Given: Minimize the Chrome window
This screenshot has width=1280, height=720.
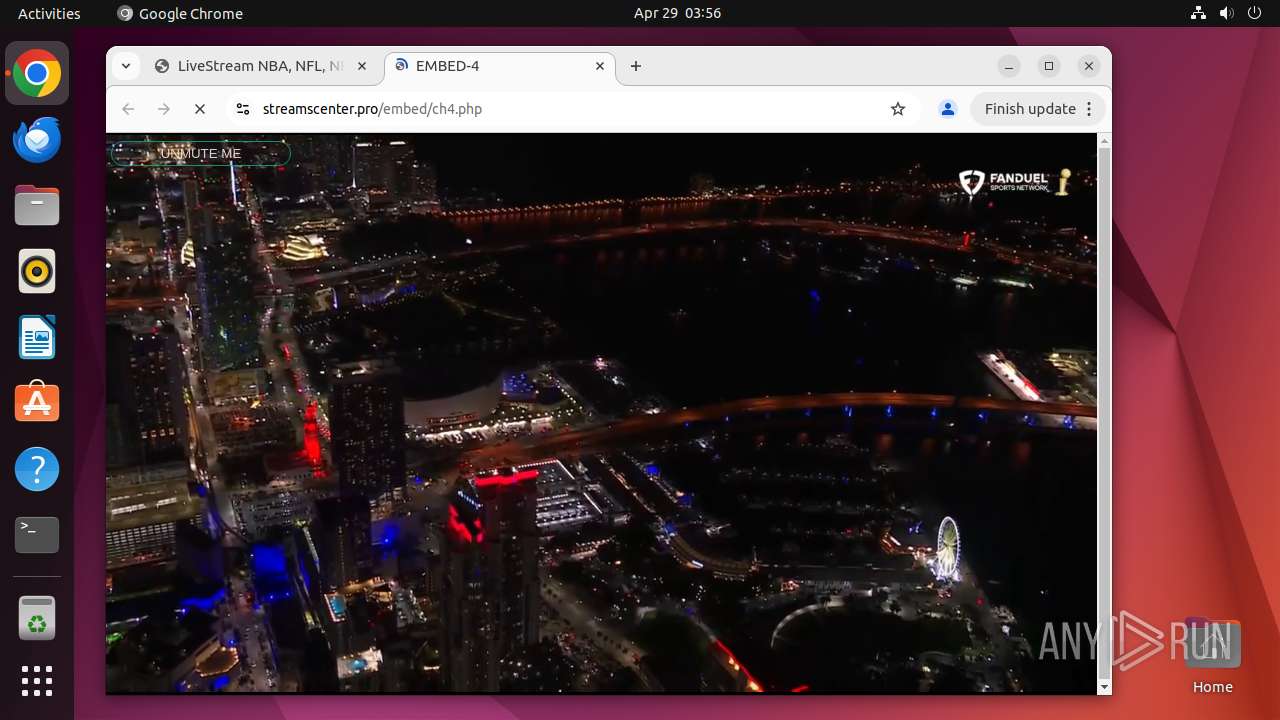Looking at the screenshot, I should pyautogui.click(x=1010, y=66).
